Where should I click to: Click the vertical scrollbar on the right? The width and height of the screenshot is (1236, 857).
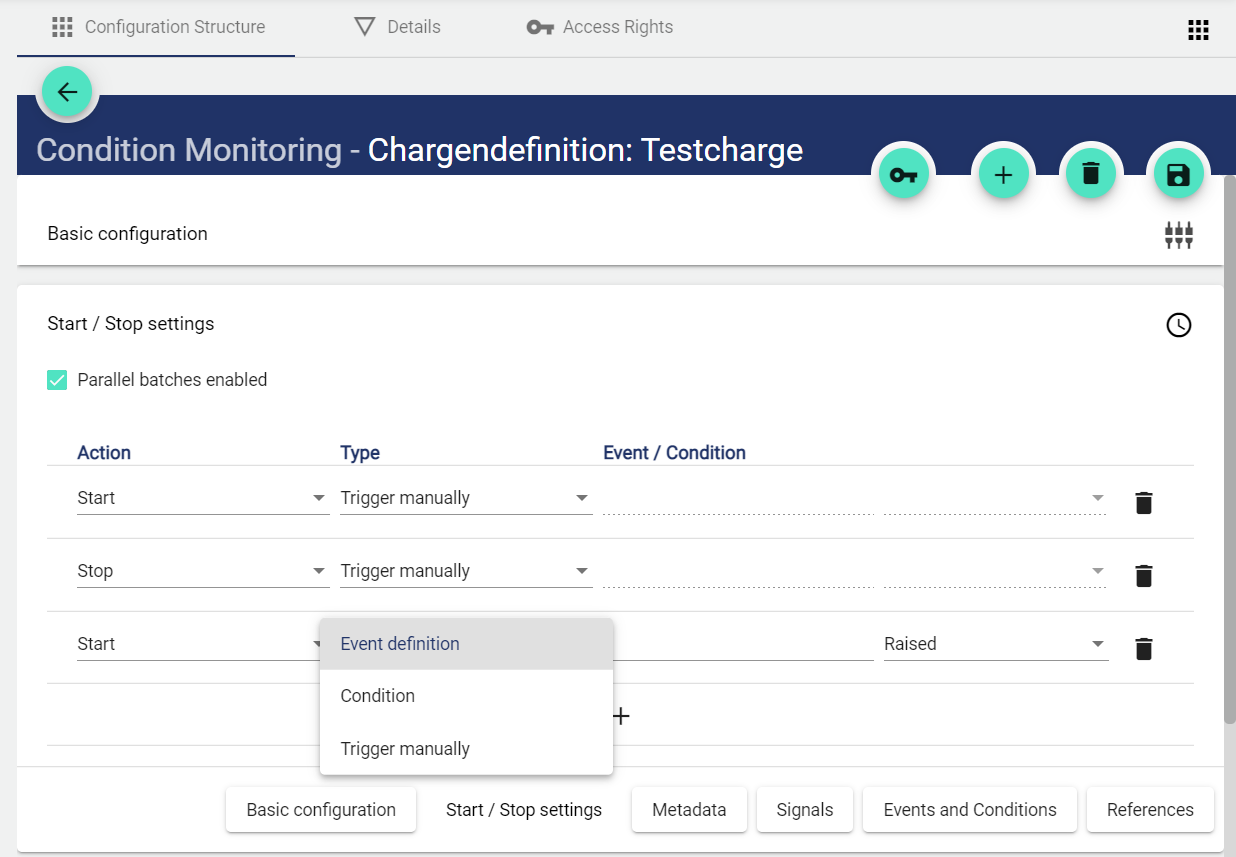tap(1229, 450)
